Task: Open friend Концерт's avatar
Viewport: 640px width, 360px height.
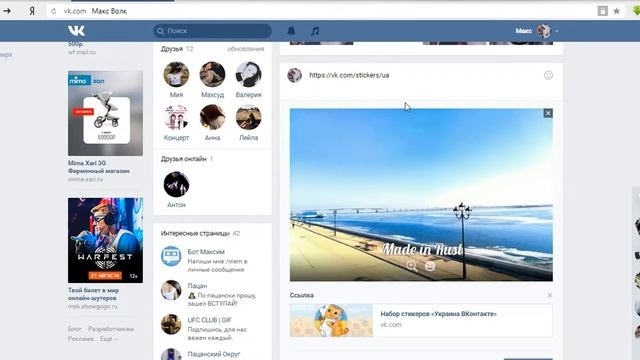Action: (x=176, y=117)
